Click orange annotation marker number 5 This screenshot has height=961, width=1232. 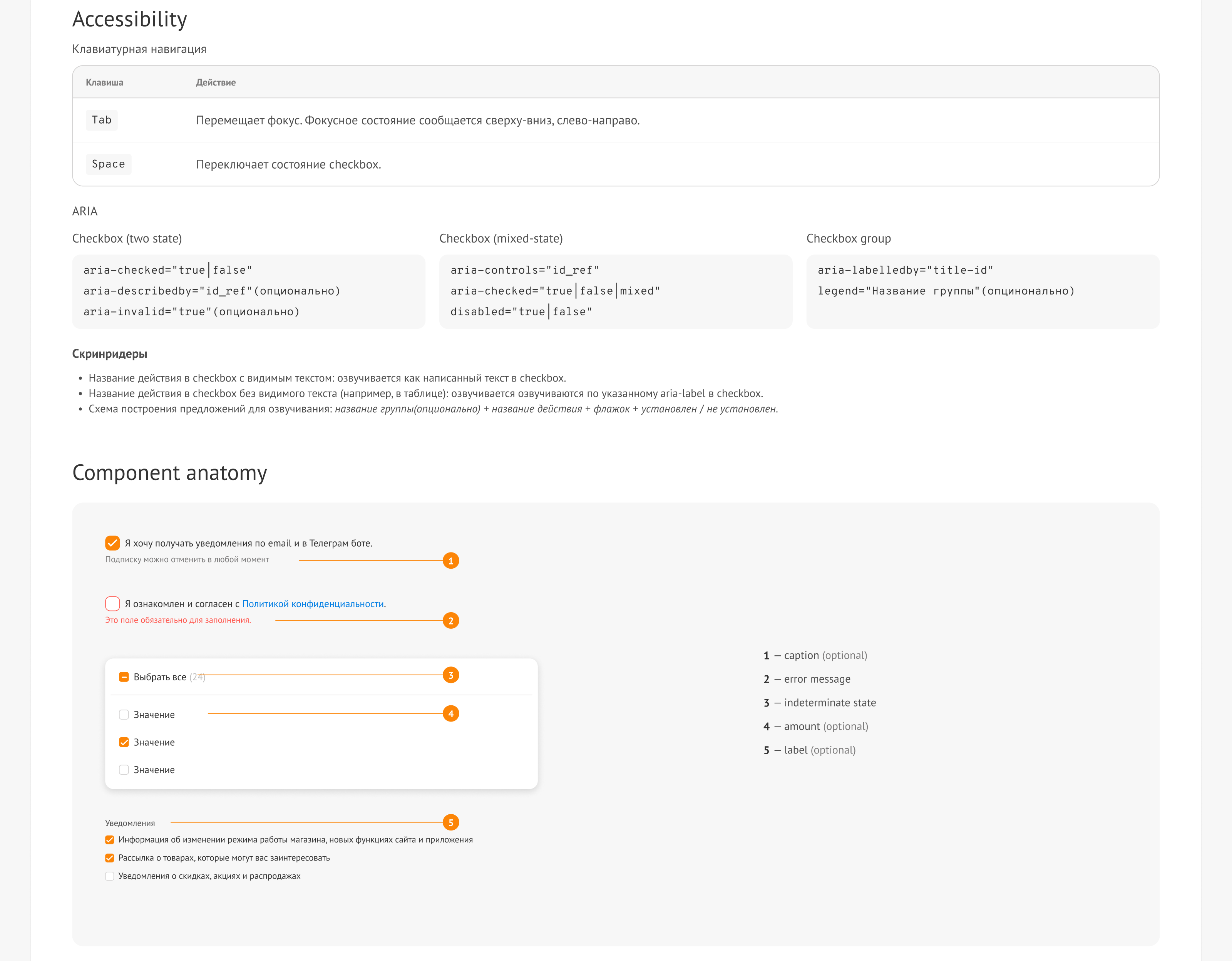tap(451, 822)
